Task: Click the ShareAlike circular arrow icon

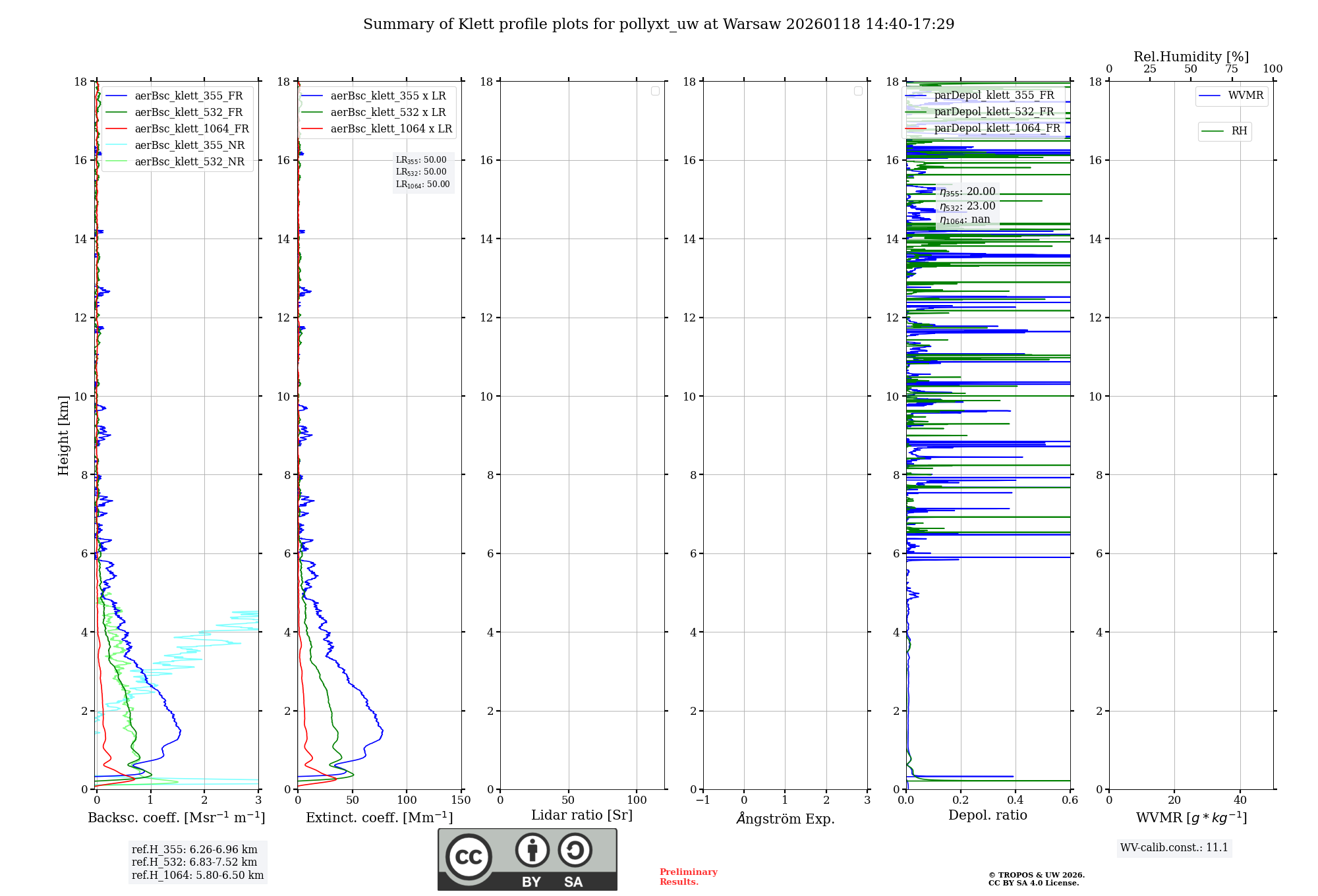Action: point(575,850)
